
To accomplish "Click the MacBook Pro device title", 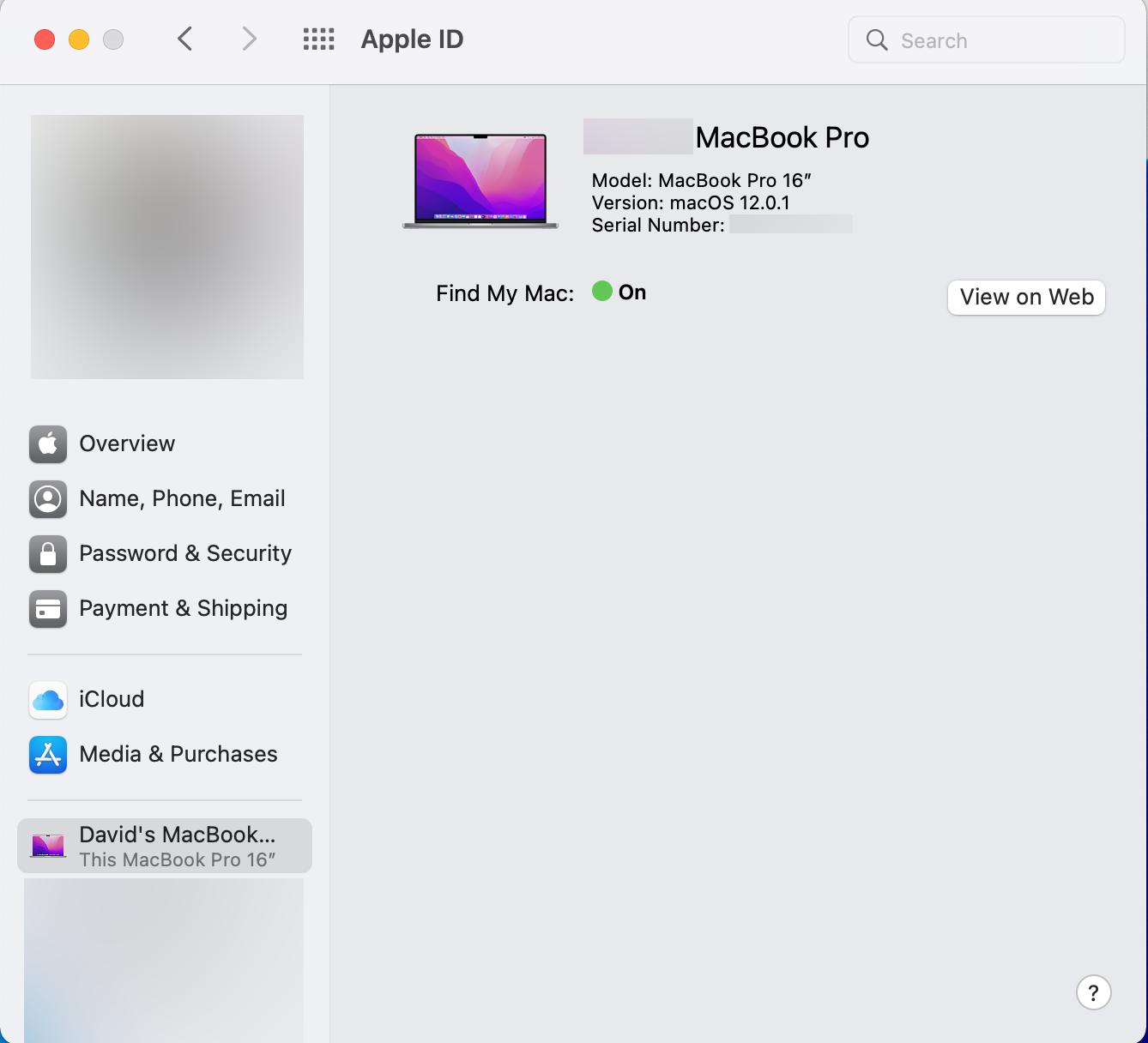I will tap(782, 137).
